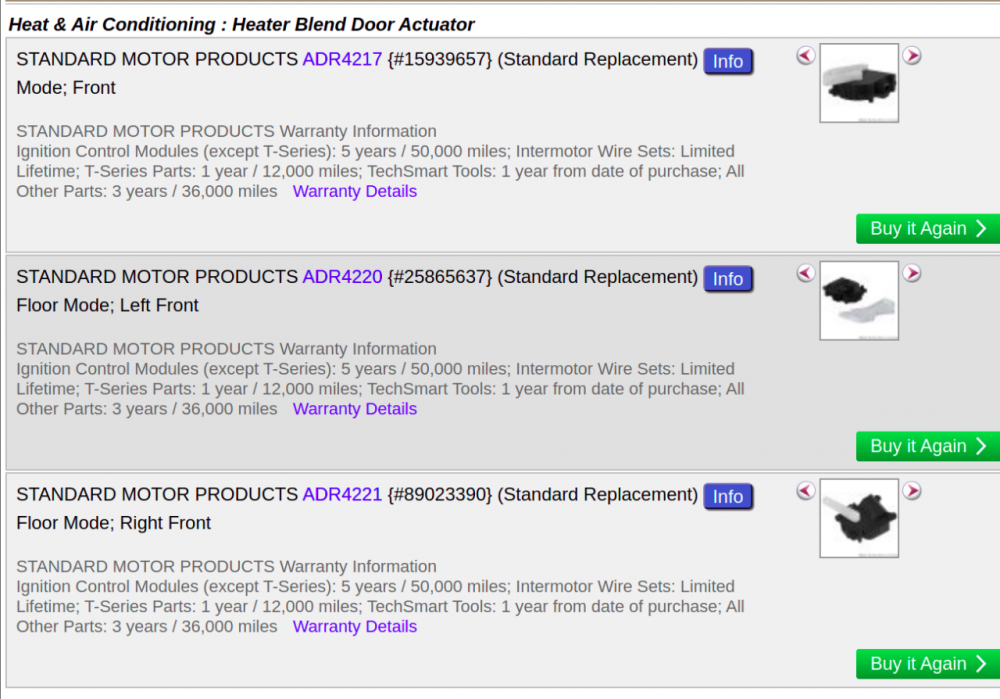This screenshot has height=699, width=1000.
Task: Open Warranty Details for the ADR4221 listing
Action: [355, 627]
